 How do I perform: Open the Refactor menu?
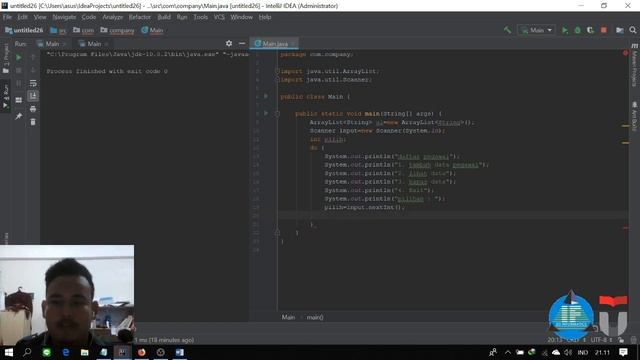click(140, 17)
